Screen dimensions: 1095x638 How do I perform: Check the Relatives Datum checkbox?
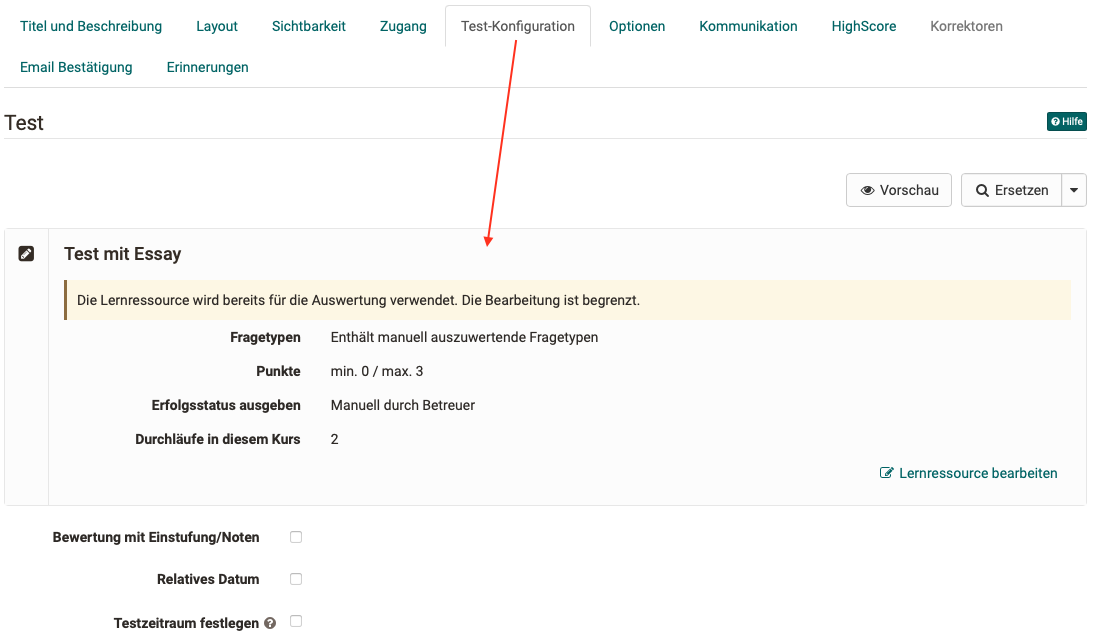295,579
